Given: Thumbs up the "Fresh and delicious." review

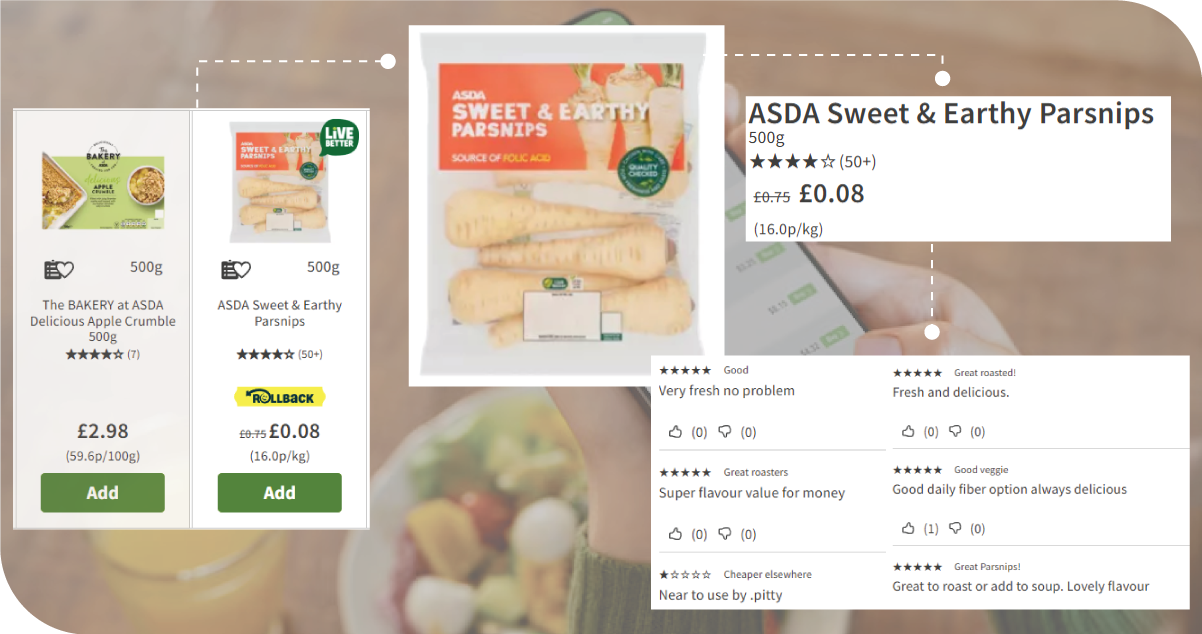Looking at the screenshot, I should click(x=908, y=431).
